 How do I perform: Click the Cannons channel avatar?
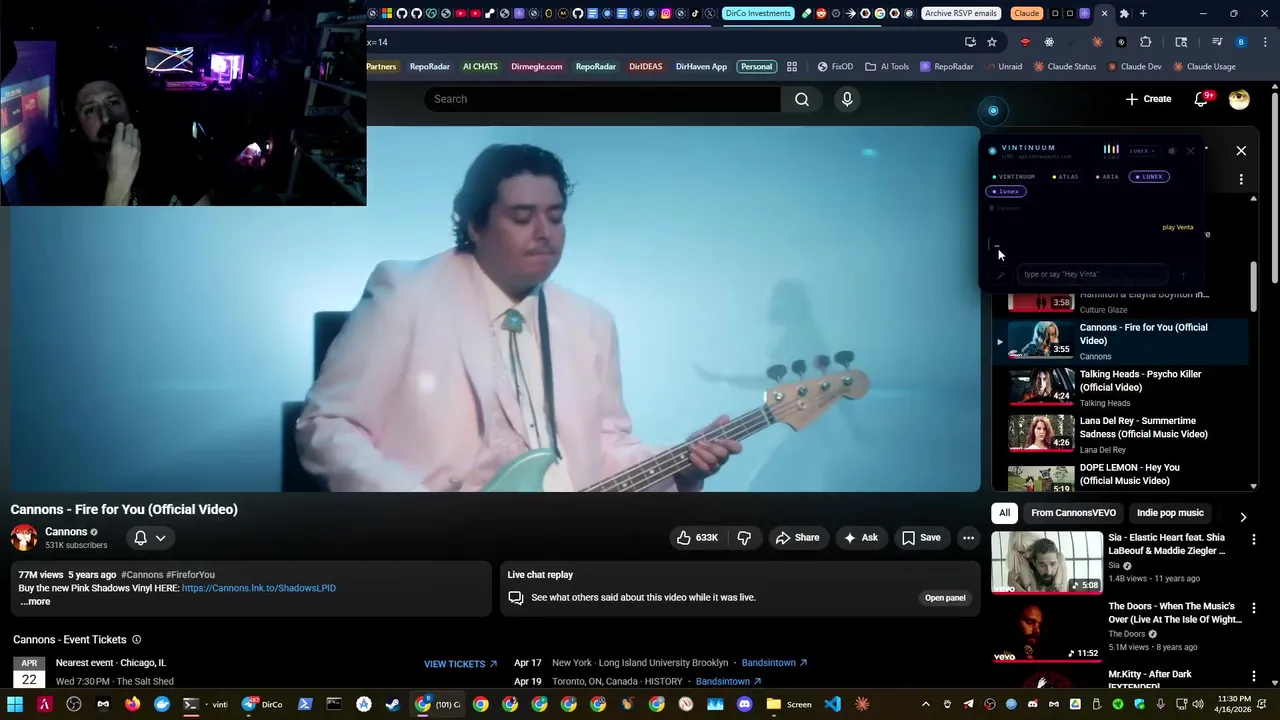point(24,538)
